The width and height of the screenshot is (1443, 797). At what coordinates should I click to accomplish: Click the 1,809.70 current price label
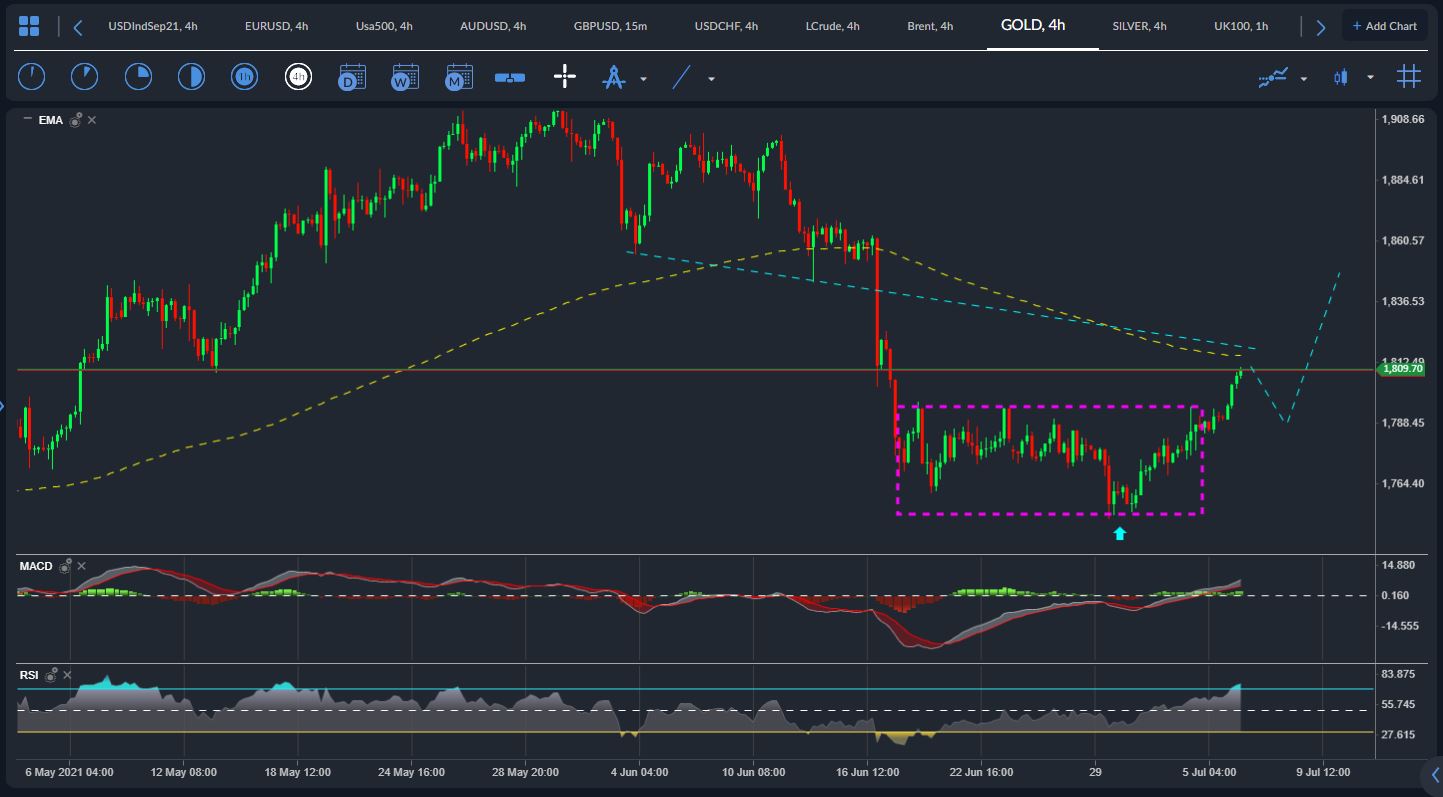coord(1400,369)
